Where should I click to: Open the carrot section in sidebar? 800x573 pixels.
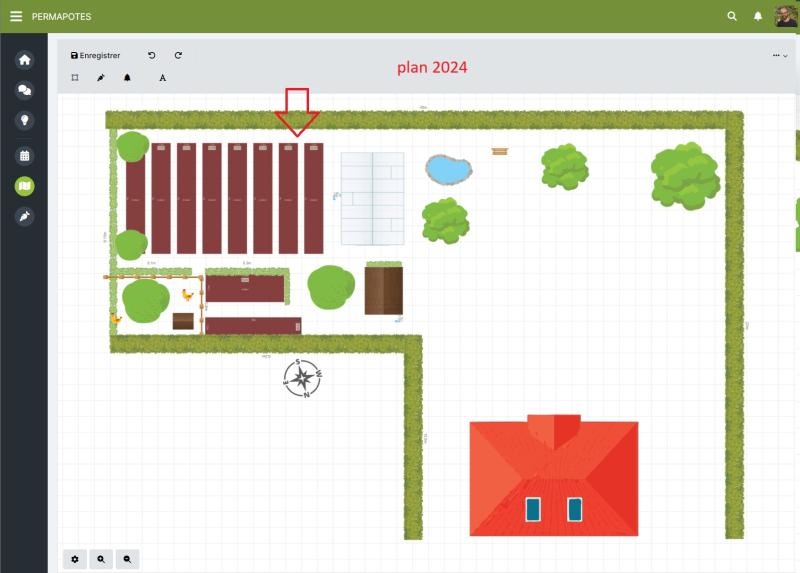(x=25, y=216)
